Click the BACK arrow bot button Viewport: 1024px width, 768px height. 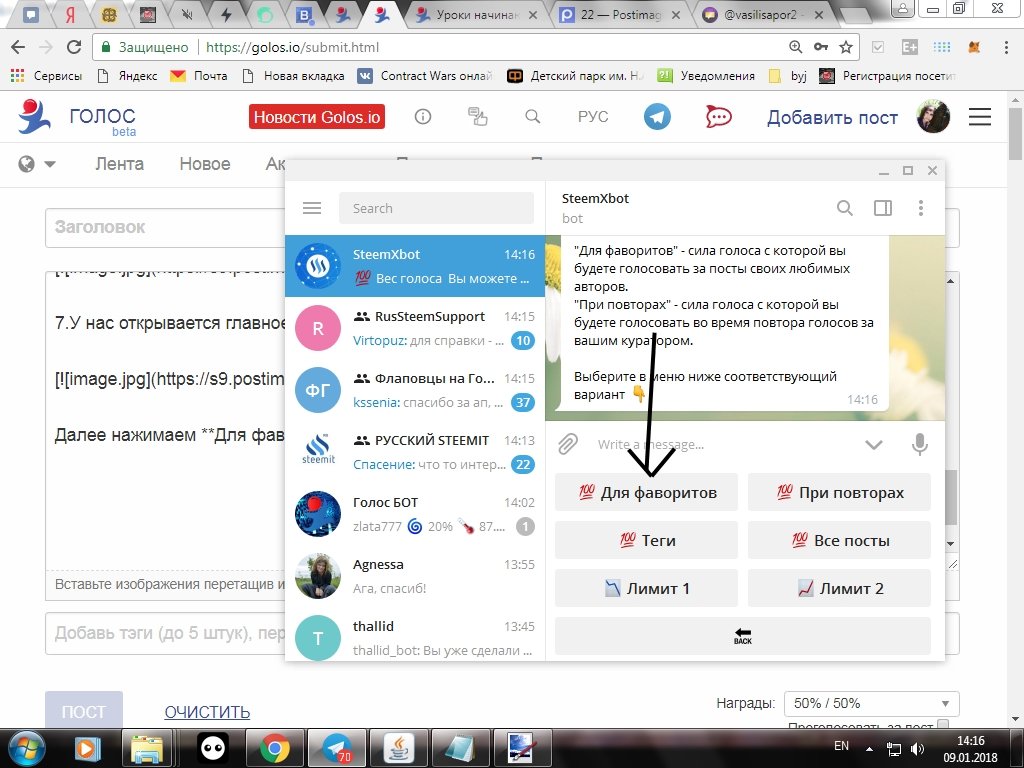(x=743, y=636)
